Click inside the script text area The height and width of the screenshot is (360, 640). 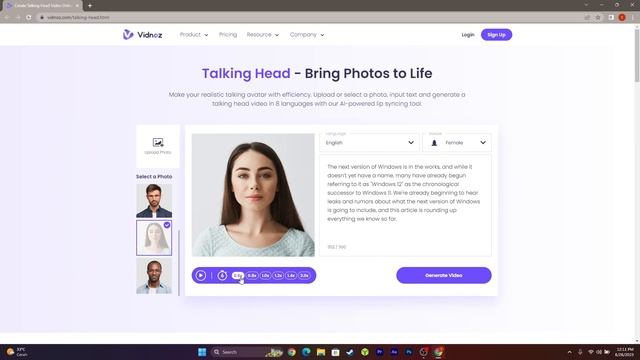(405, 205)
